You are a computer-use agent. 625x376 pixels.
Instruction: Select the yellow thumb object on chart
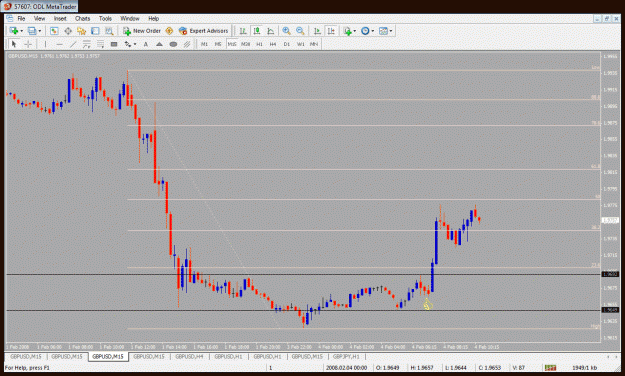(427, 305)
